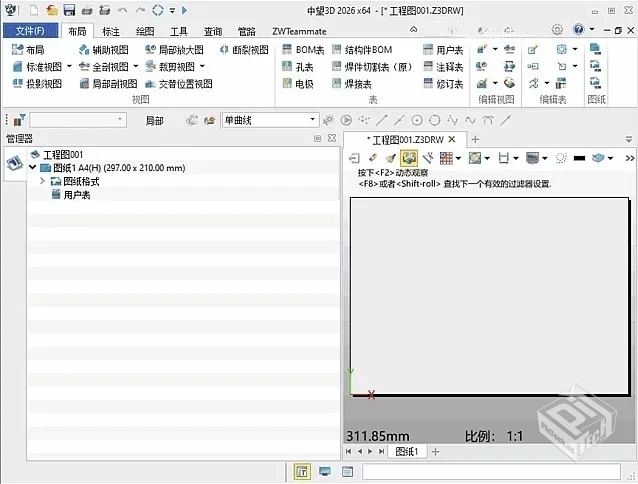Screen dimensions: 638x484
Task: Click the black line color swatch in drawing toolbar
Action: point(579,158)
